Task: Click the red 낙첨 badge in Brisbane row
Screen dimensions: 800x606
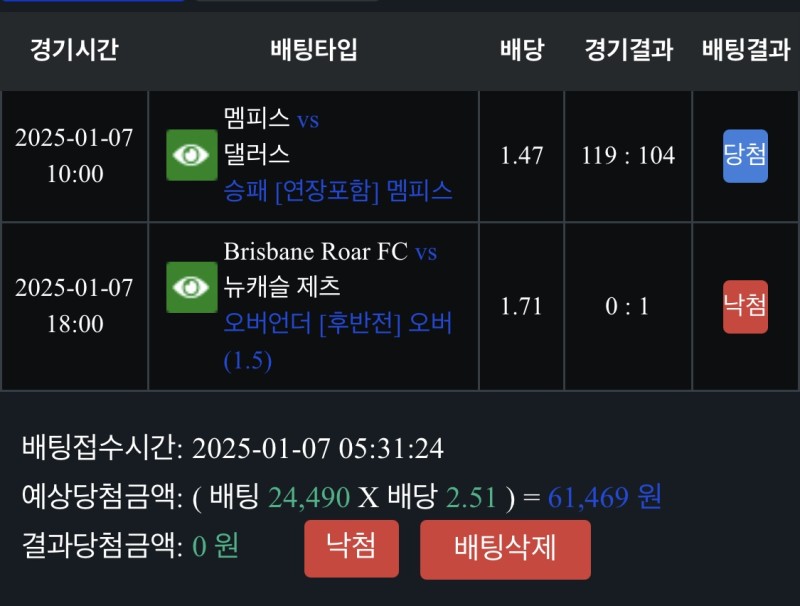Action: click(745, 306)
